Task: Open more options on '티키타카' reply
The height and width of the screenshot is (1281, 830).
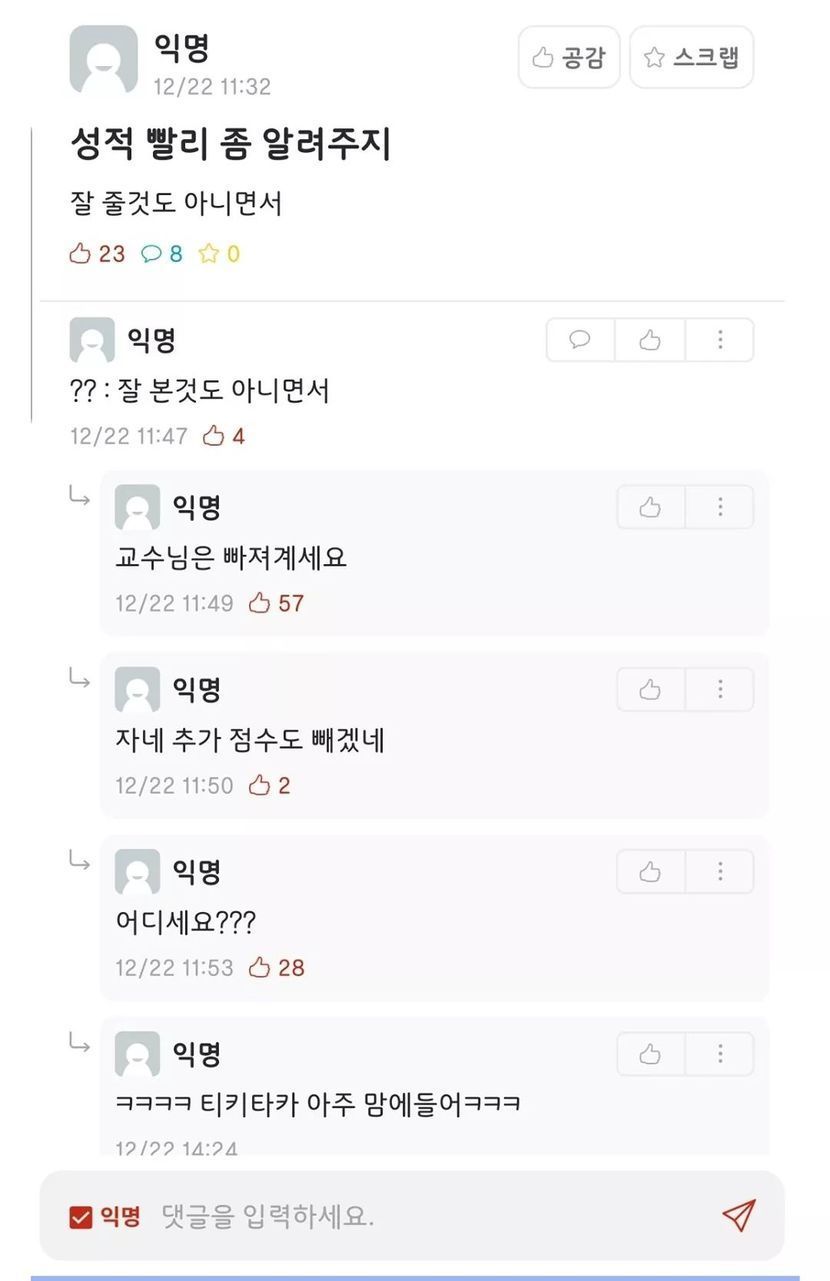Action: pyautogui.click(x=720, y=1054)
